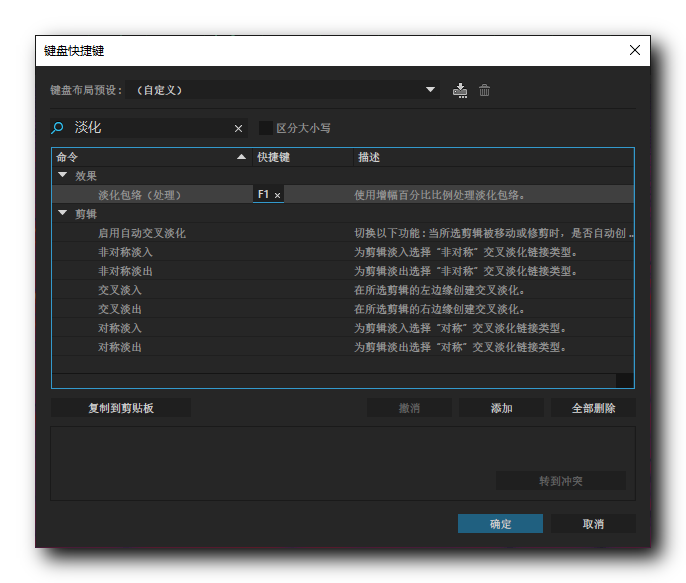The image size is (686, 583).
Task: Click the save keyboard layout preset icon
Action: tap(460, 90)
